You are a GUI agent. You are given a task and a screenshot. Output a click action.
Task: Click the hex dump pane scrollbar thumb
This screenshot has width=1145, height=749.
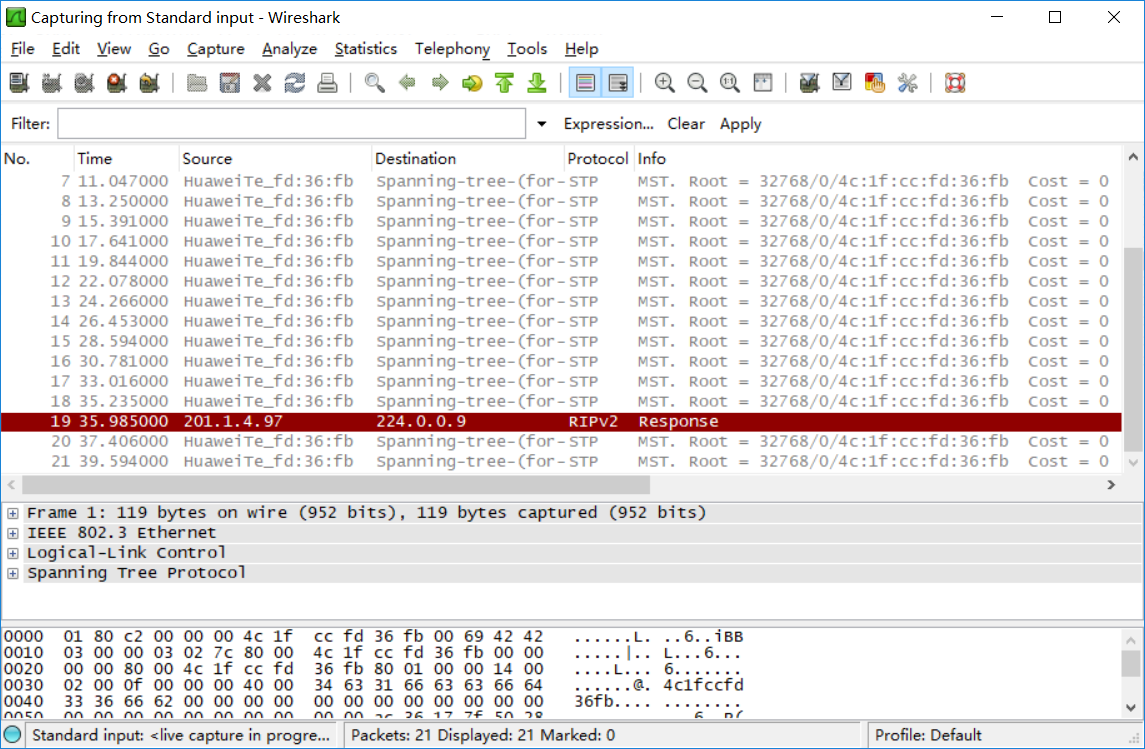(x=1130, y=664)
